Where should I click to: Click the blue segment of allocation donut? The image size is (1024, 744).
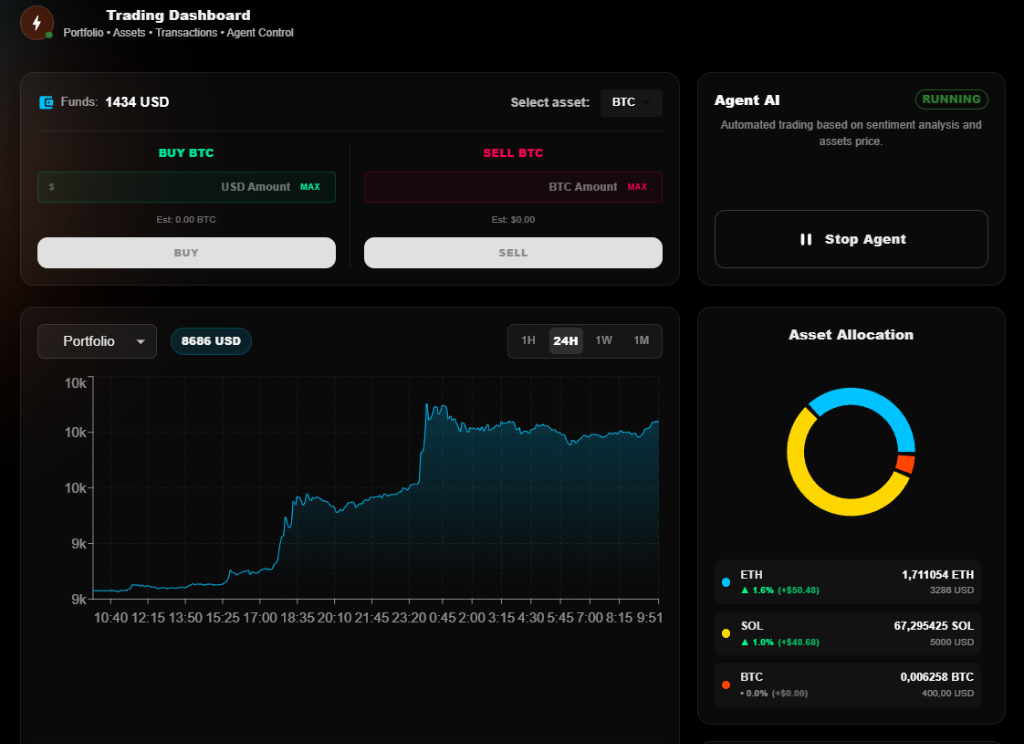pyautogui.click(x=876, y=405)
